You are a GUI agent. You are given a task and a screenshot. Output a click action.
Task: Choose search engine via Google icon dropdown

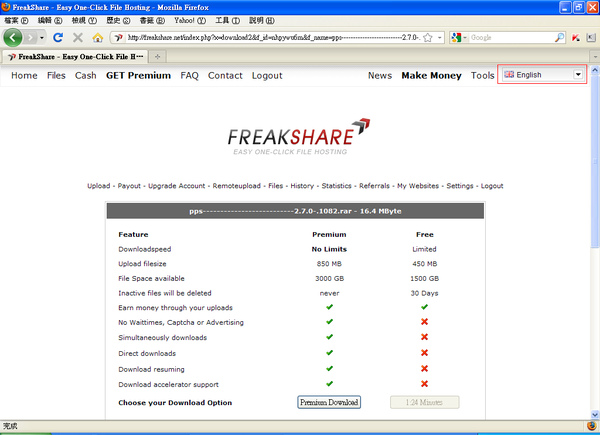[x=458, y=37]
